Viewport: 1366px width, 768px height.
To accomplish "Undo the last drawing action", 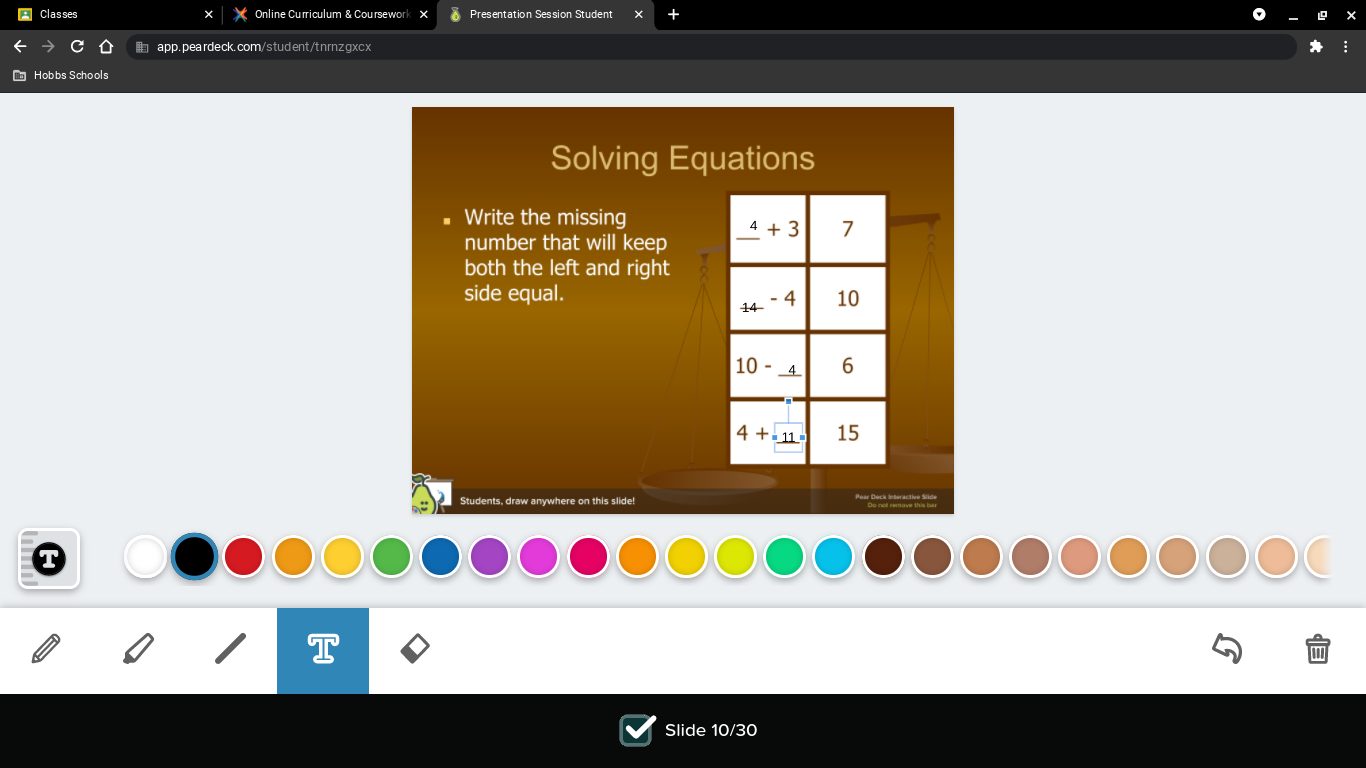I will [1227, 649].
